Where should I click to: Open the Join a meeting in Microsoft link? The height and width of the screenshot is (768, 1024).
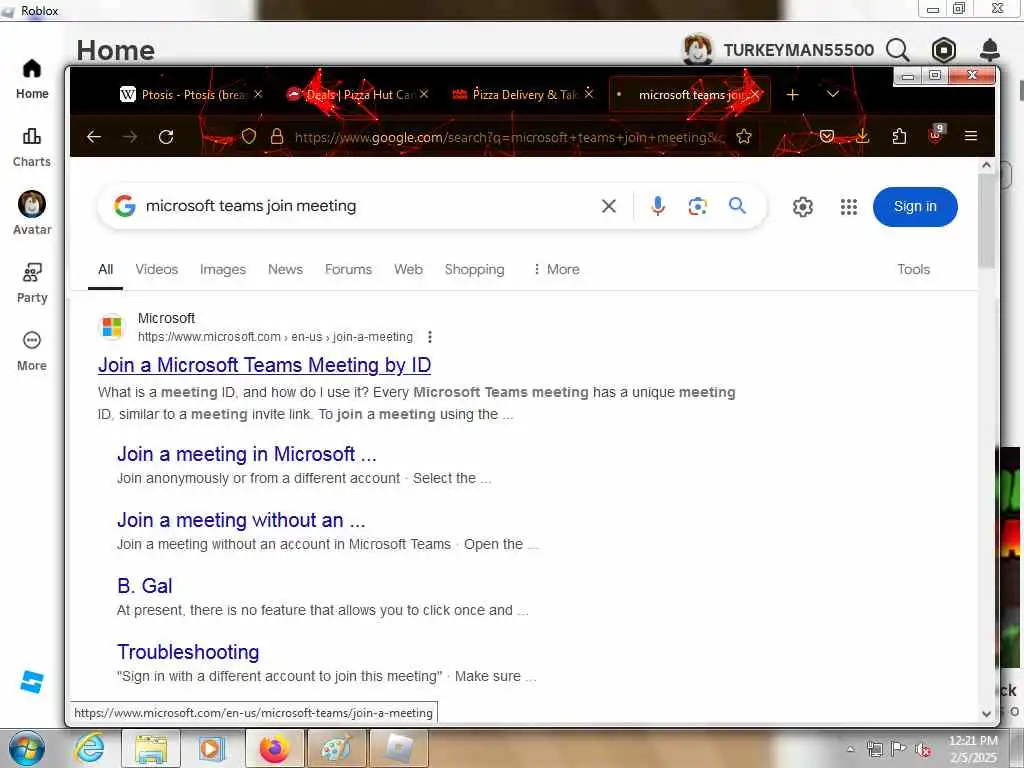(247, 454)
